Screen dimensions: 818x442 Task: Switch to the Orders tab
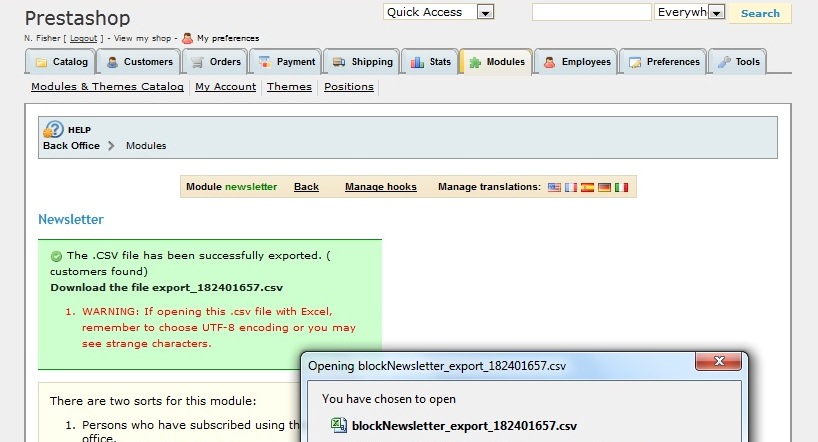[x=215, y=62]
